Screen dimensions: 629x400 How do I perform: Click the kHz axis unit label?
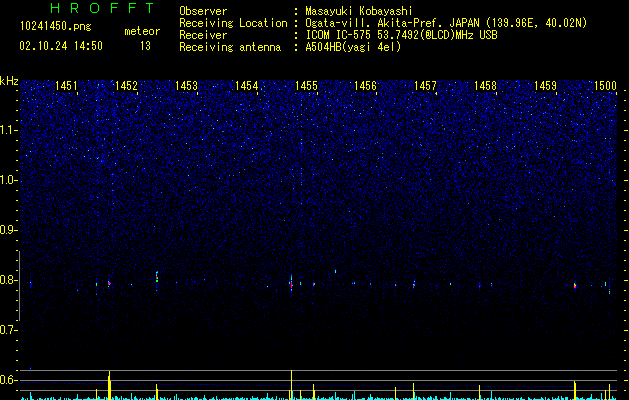pos(9,81)
